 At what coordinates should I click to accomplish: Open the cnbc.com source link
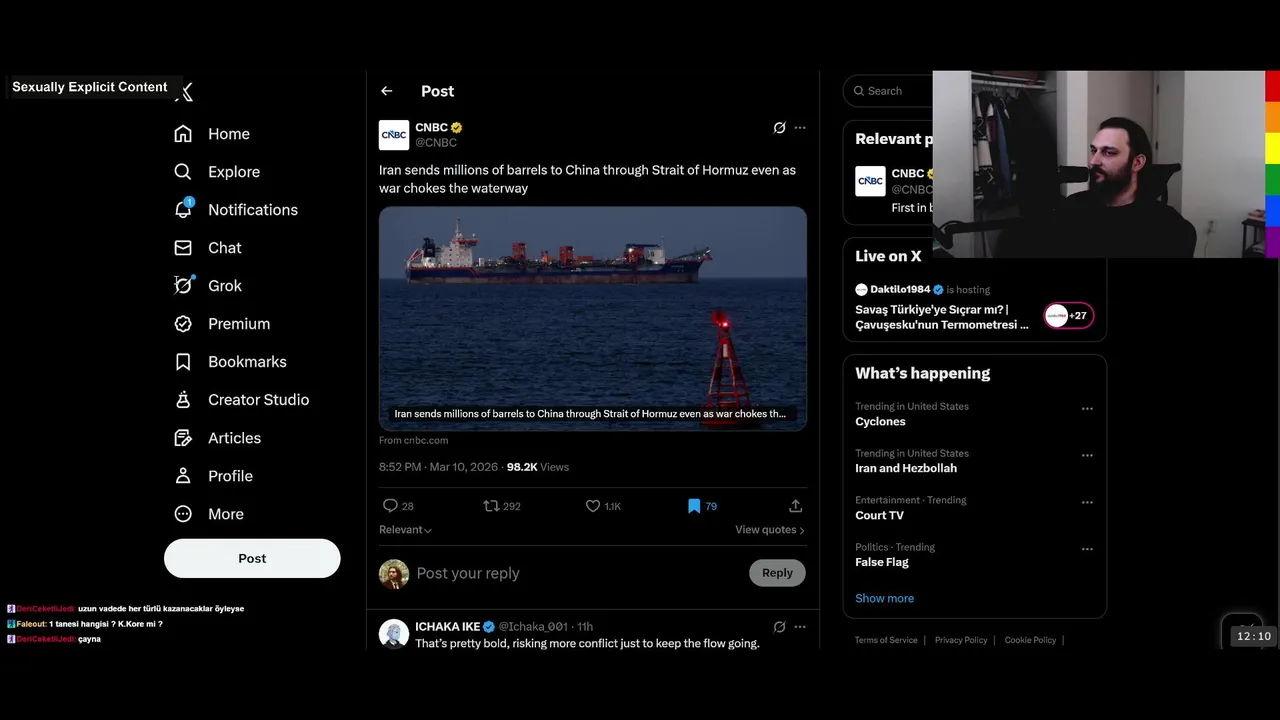tap(413, 441)
